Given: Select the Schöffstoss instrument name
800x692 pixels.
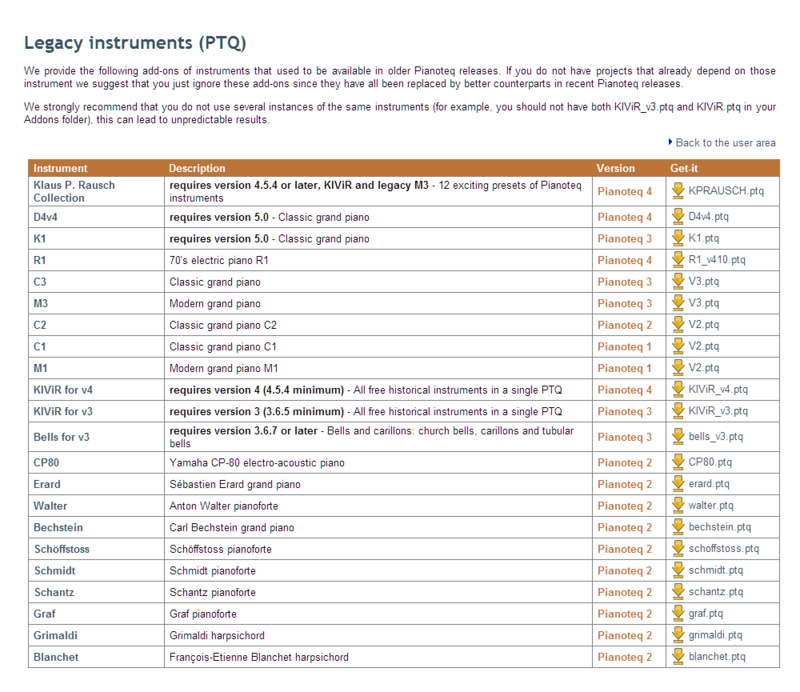Looking at the screenshot, I should click(62, 549).
